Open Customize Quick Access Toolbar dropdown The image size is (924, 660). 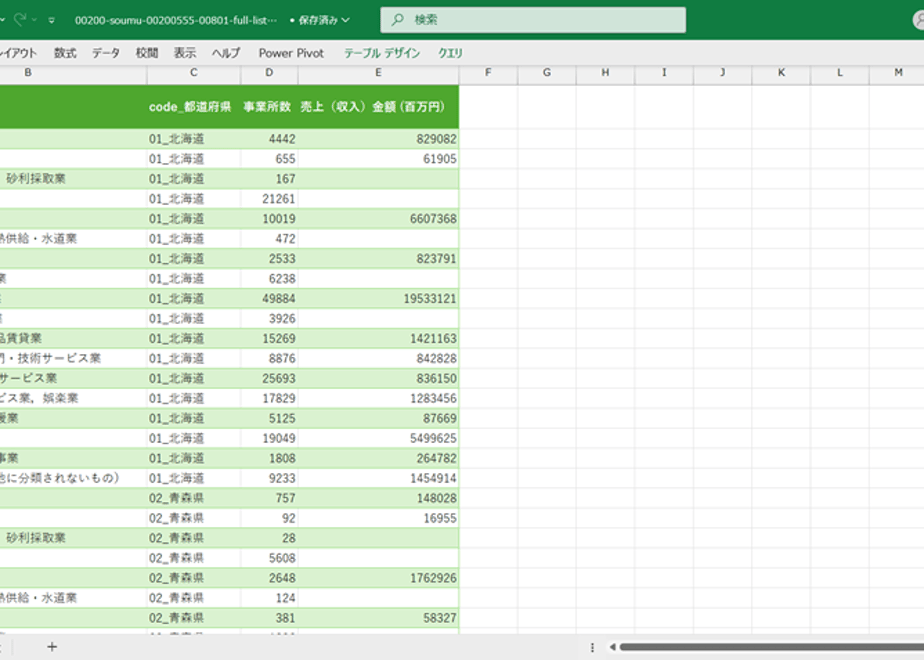(x=52, y=20)
